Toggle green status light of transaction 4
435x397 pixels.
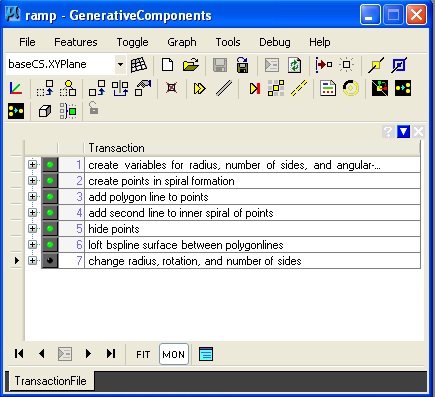point(50,213)
